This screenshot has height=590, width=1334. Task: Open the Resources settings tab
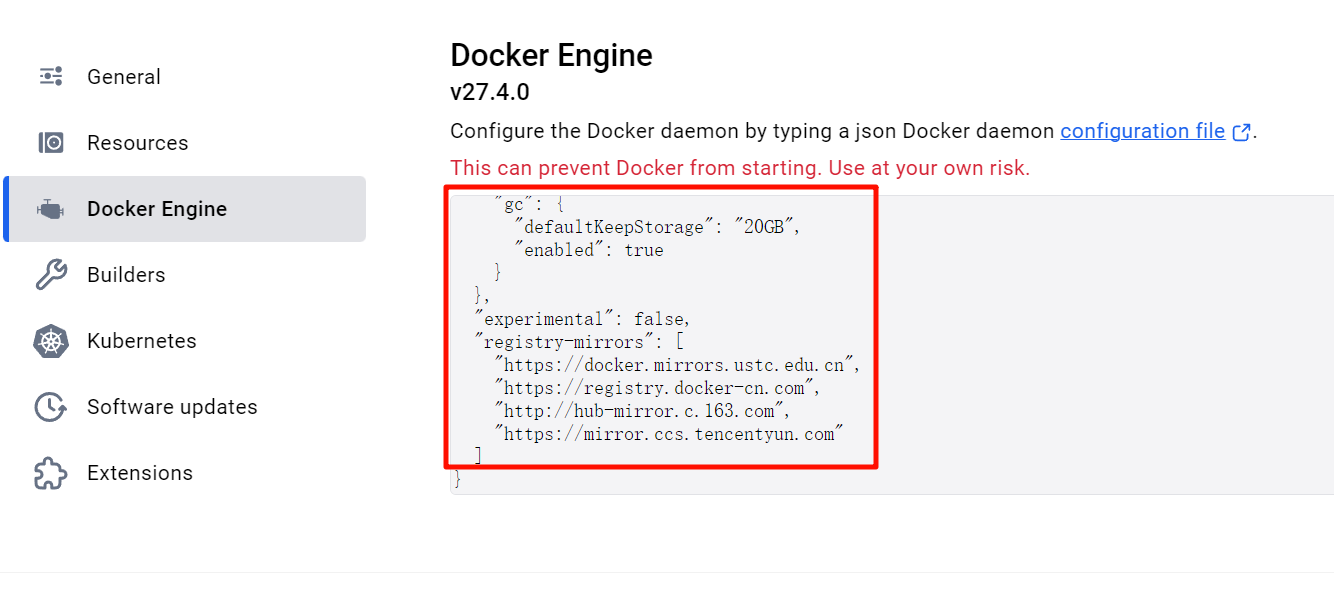[x=184, y=143]
